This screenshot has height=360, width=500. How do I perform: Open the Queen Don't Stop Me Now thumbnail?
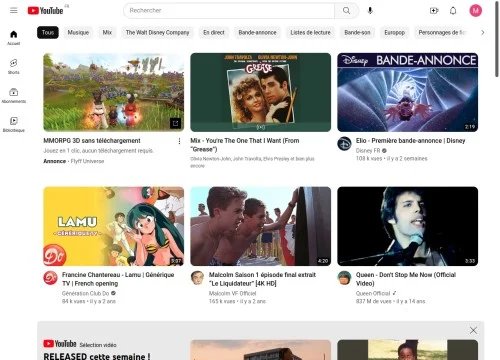point(408,226)
